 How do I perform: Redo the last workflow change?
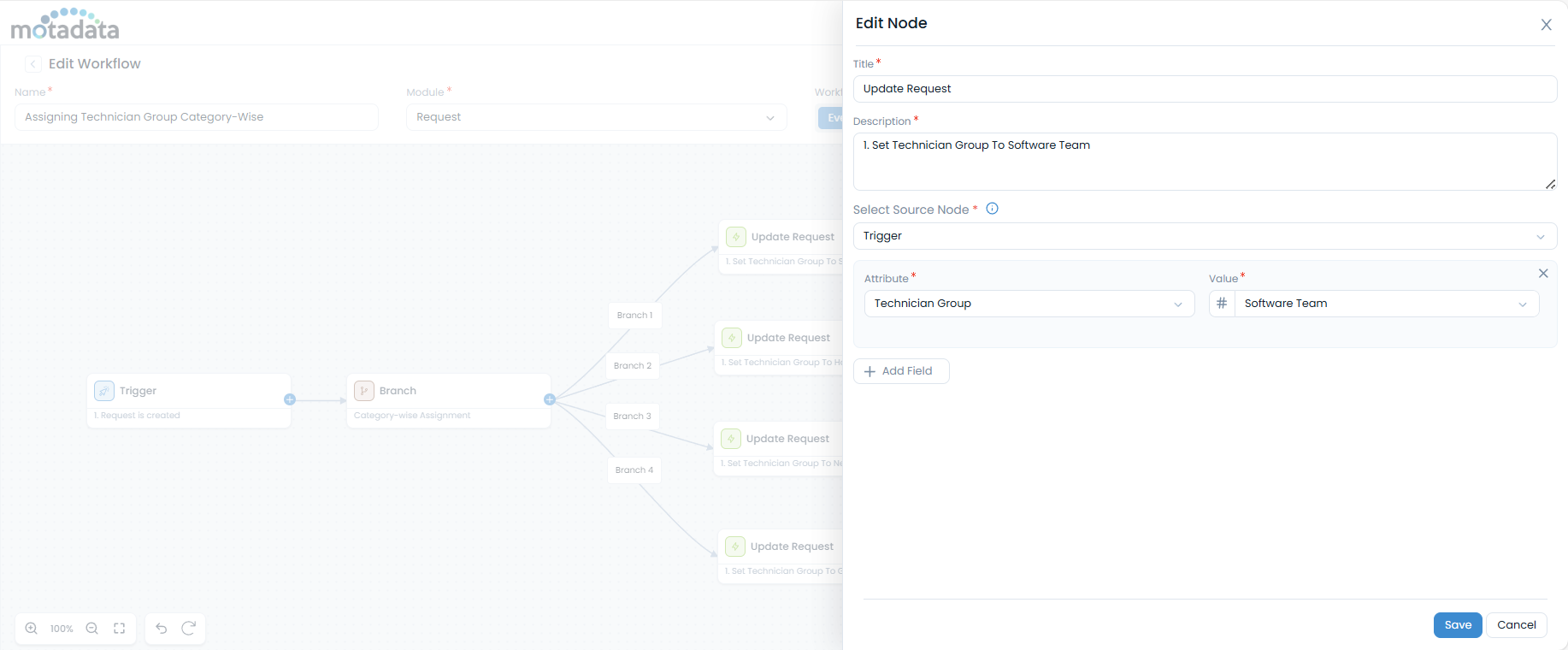(x=189, y=629)
